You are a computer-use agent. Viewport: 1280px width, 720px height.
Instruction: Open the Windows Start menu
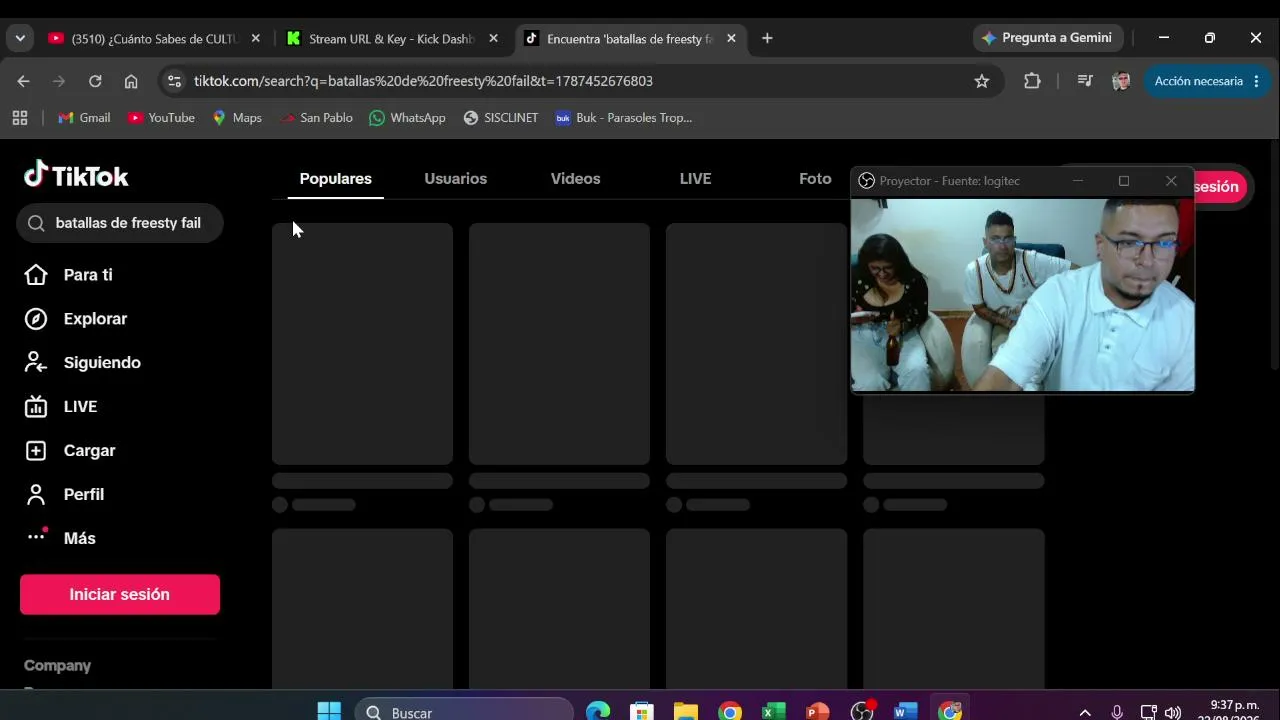click(329, 712)
